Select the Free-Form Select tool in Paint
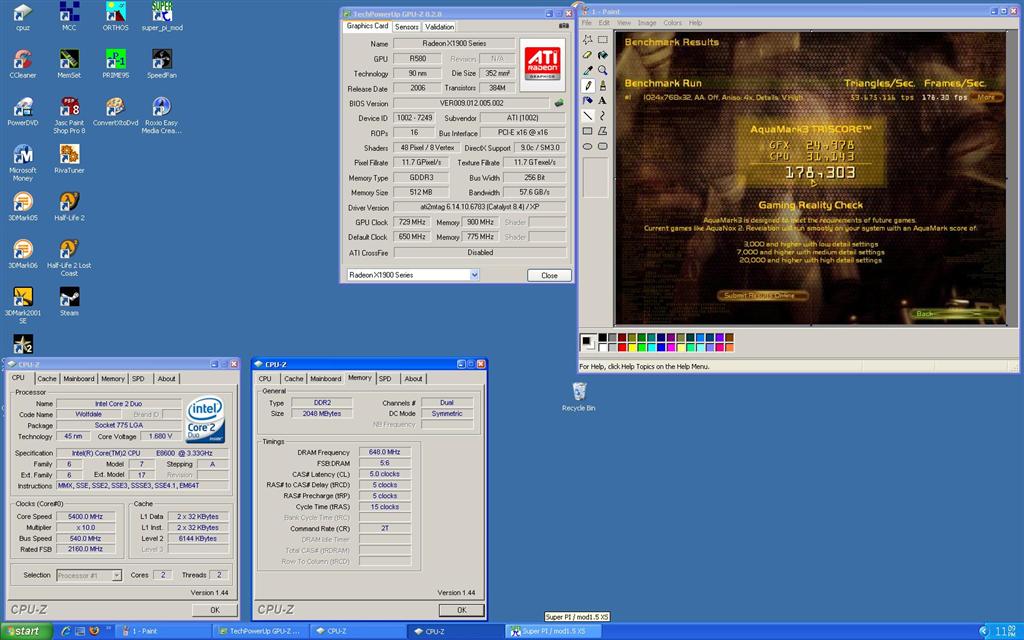 [588, 40]
